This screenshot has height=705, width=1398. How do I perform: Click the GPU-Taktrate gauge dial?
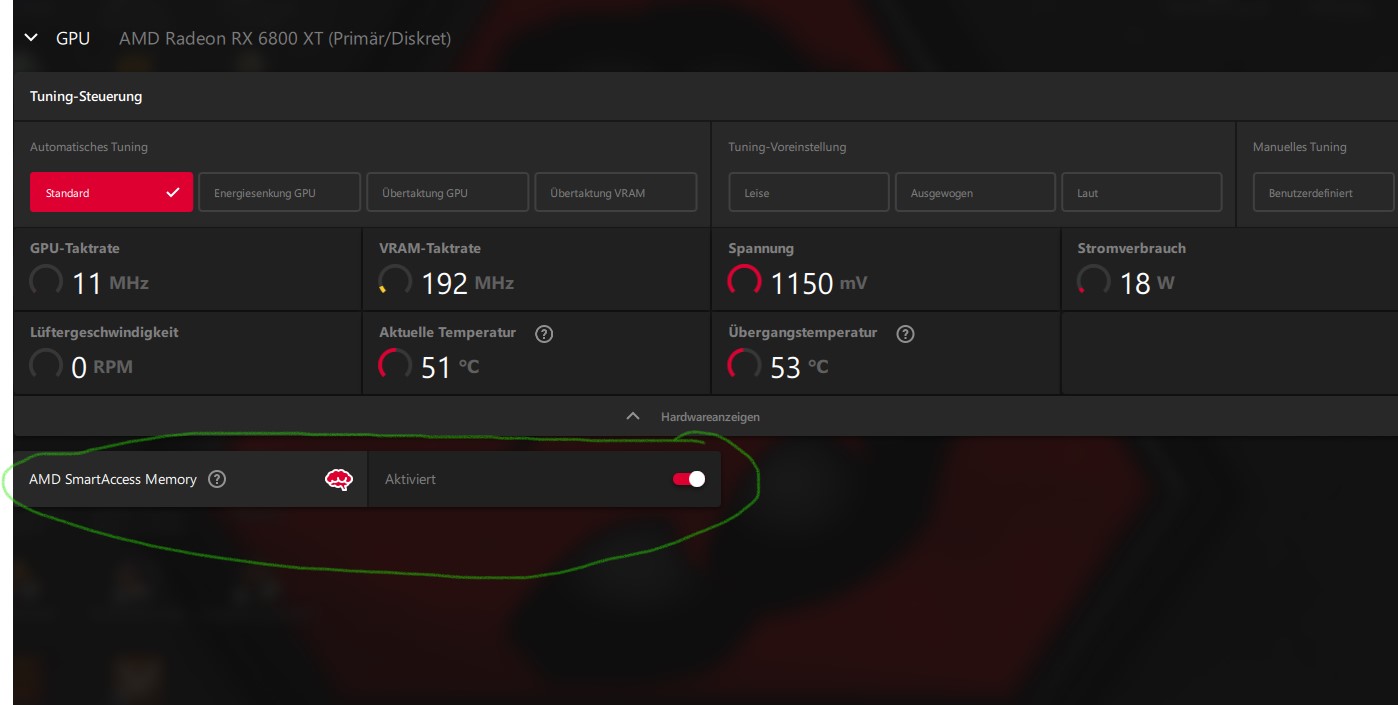(46, 281)
